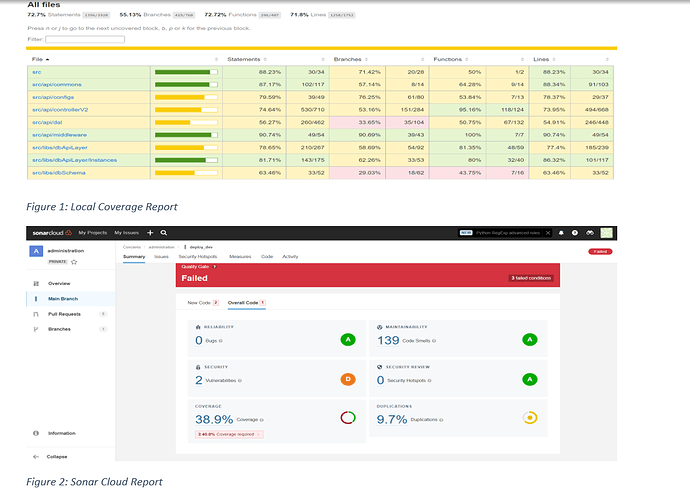Click the Main Branch sidebar icon

[x=36, y=299]
